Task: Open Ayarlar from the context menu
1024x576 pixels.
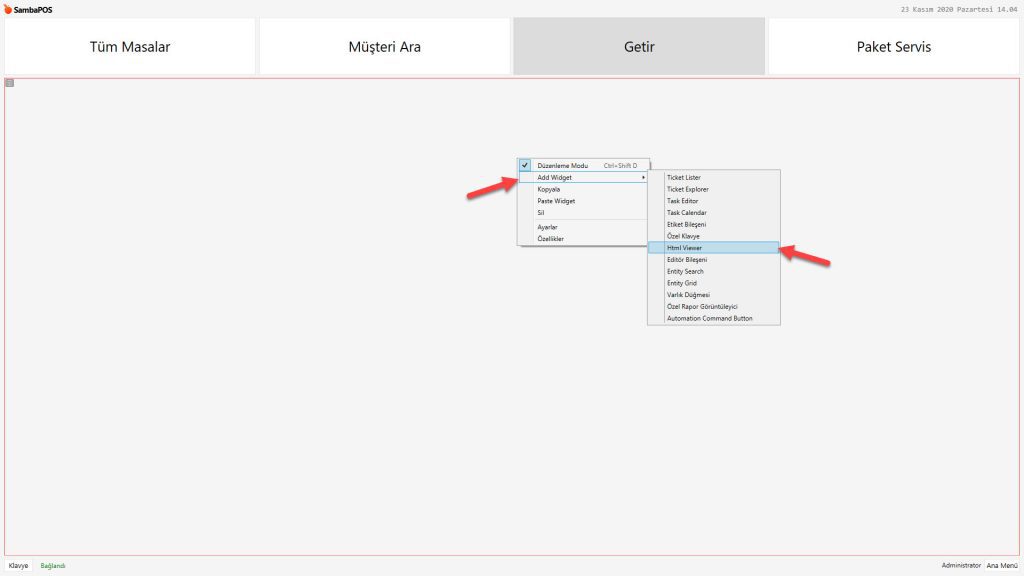Action: [x=547, y=227]
